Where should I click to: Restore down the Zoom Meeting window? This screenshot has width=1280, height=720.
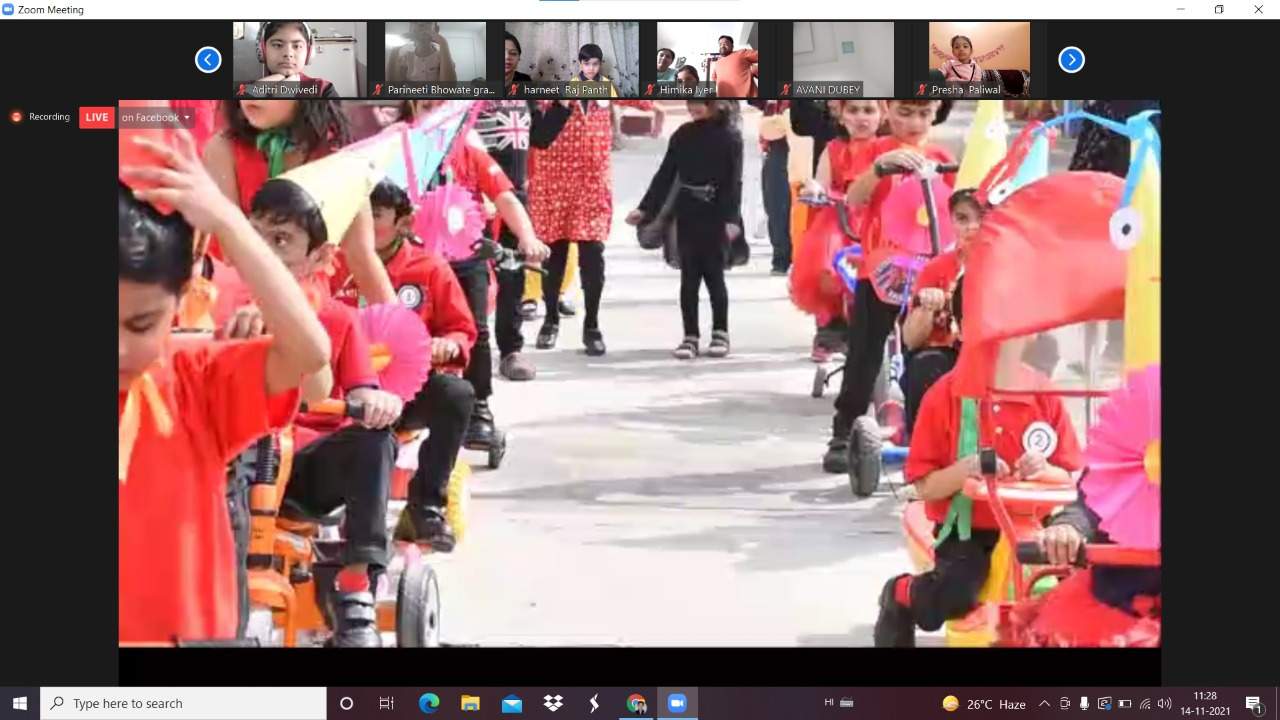[1219, 9]
